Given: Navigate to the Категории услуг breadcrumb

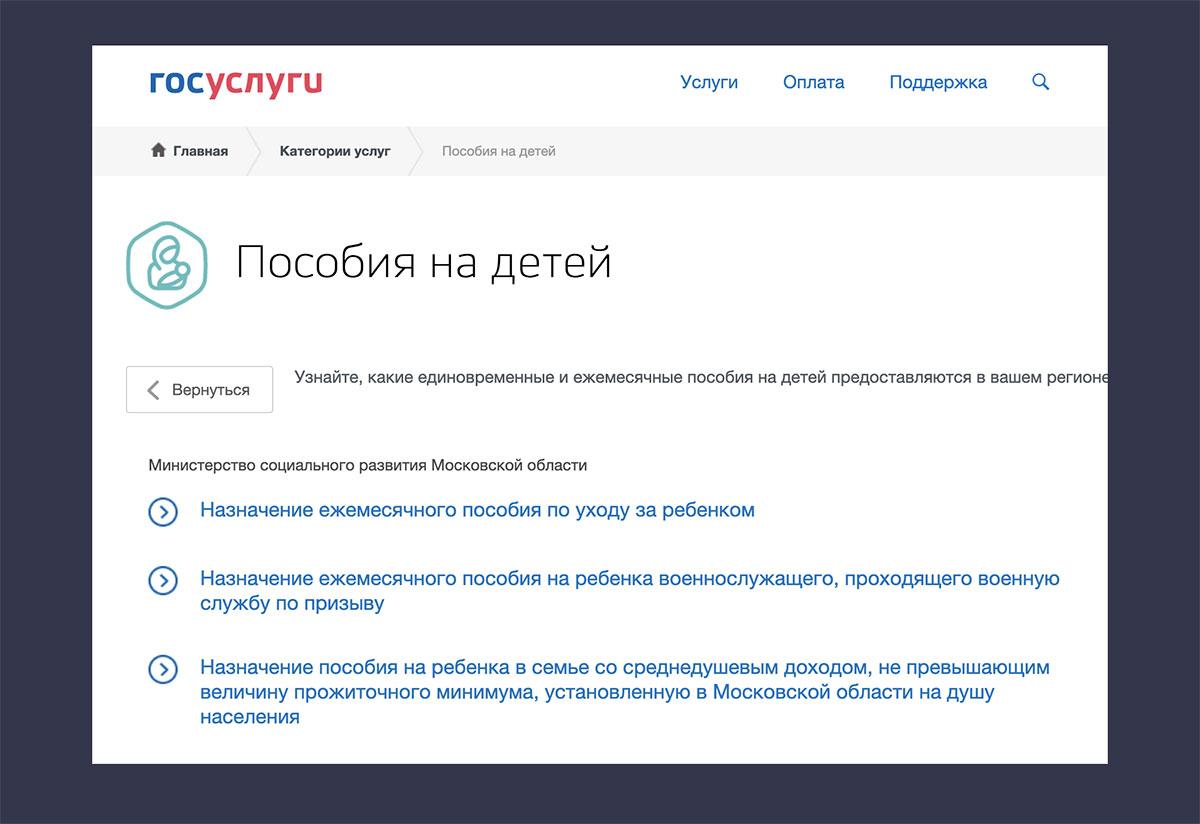Looking at the screenshot, I should [x=335, y=151].
